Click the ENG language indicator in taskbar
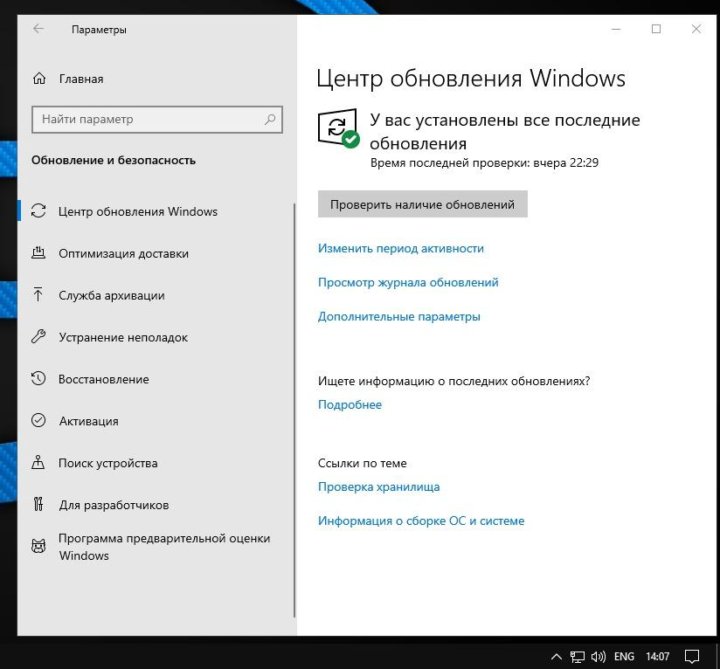Image resolution: width=720 pixels, height=669 pixels. (624, 657)
